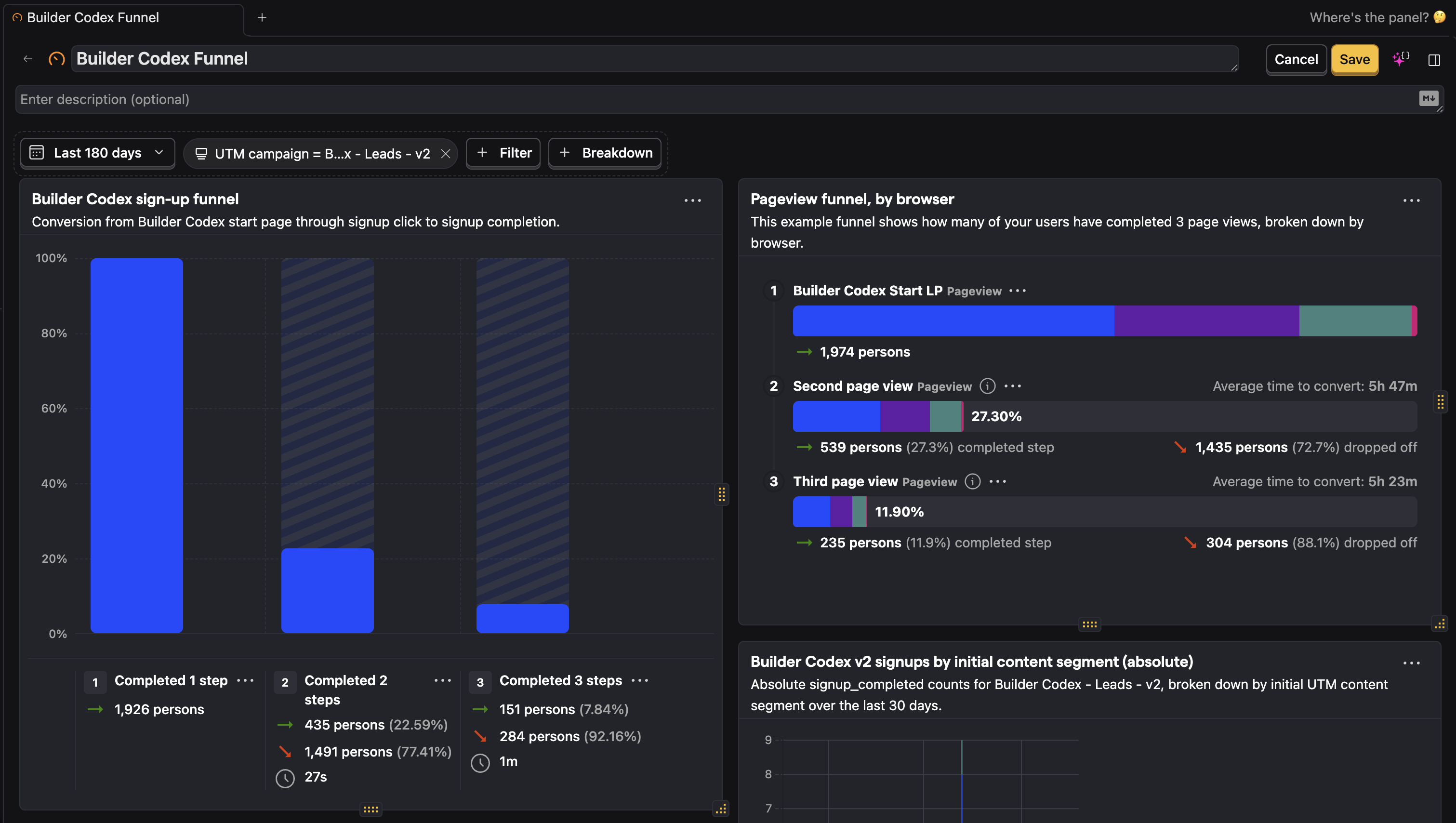Image resolution: width=1456 pixels, height=823 pixels.
Task: Open the kebab menu on Pageview funnel by browser
Action: coord(1411,200)
